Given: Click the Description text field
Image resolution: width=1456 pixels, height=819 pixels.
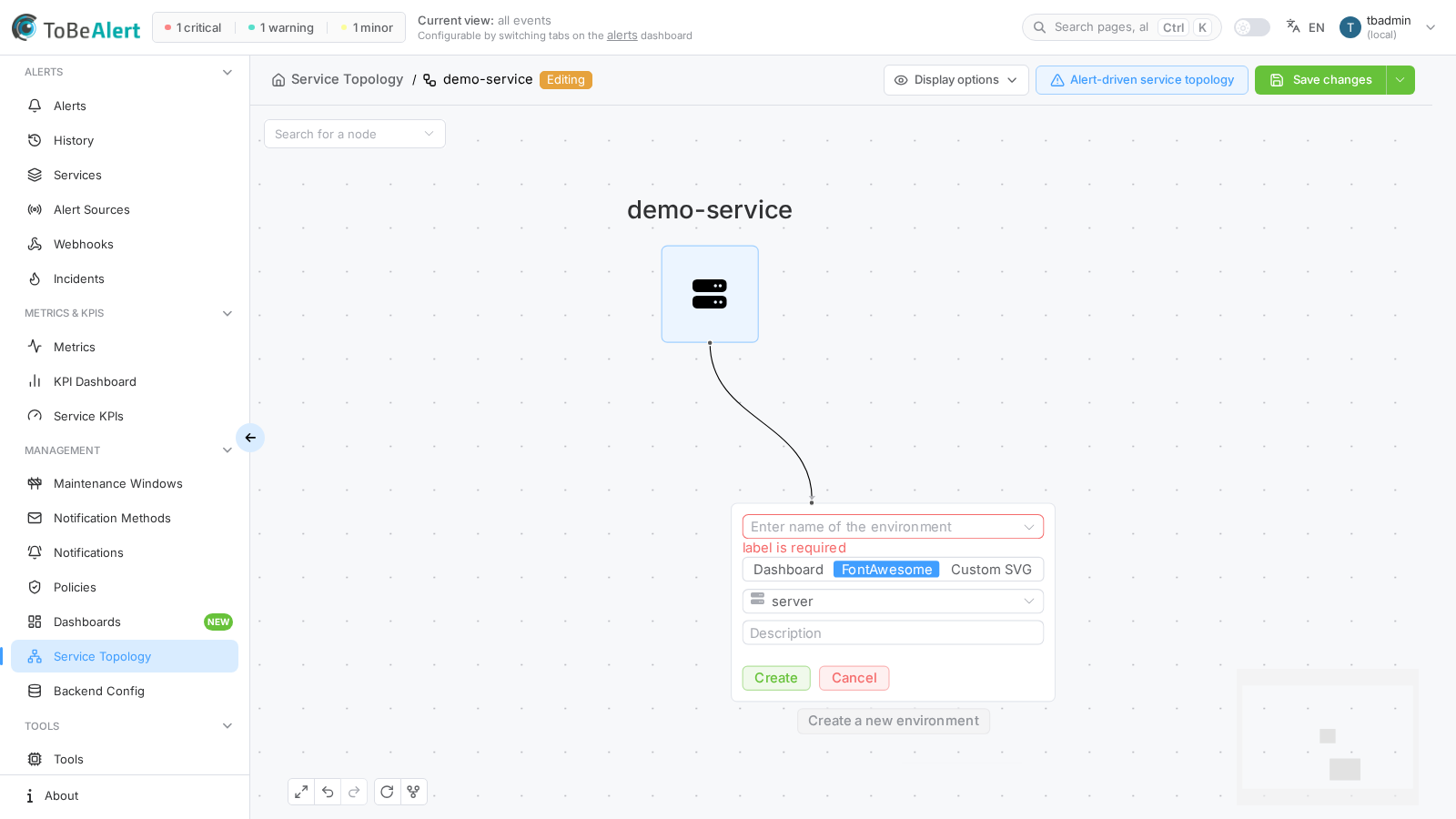Looking at the screenshot, I should point(893,633).
